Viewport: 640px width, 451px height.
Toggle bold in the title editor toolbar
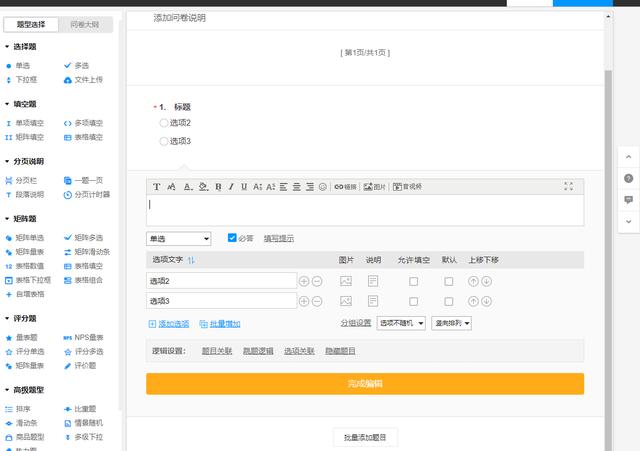(x=218, y=187)
